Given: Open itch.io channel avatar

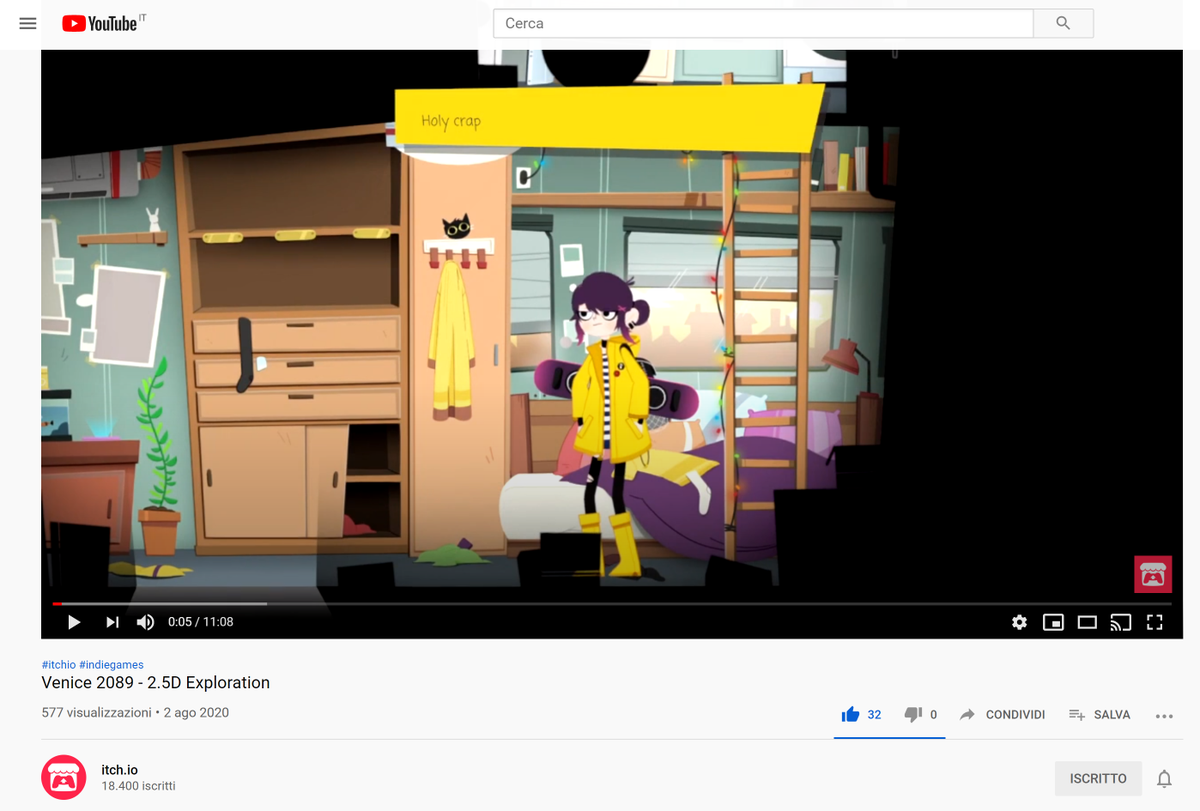Looking at the screenshot, I should pos(63,778).
